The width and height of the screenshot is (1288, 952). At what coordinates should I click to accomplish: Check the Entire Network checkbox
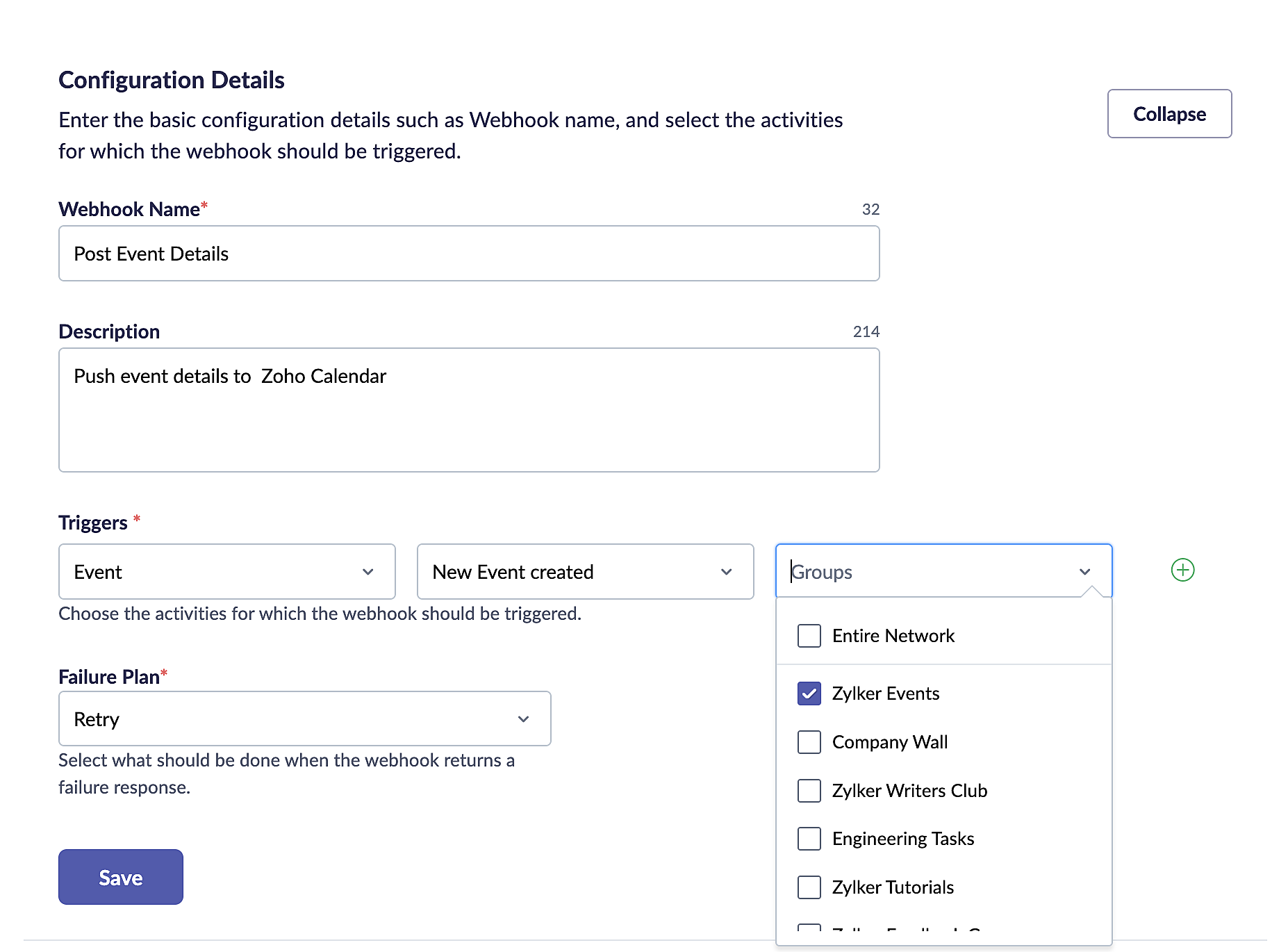point(809,636)
